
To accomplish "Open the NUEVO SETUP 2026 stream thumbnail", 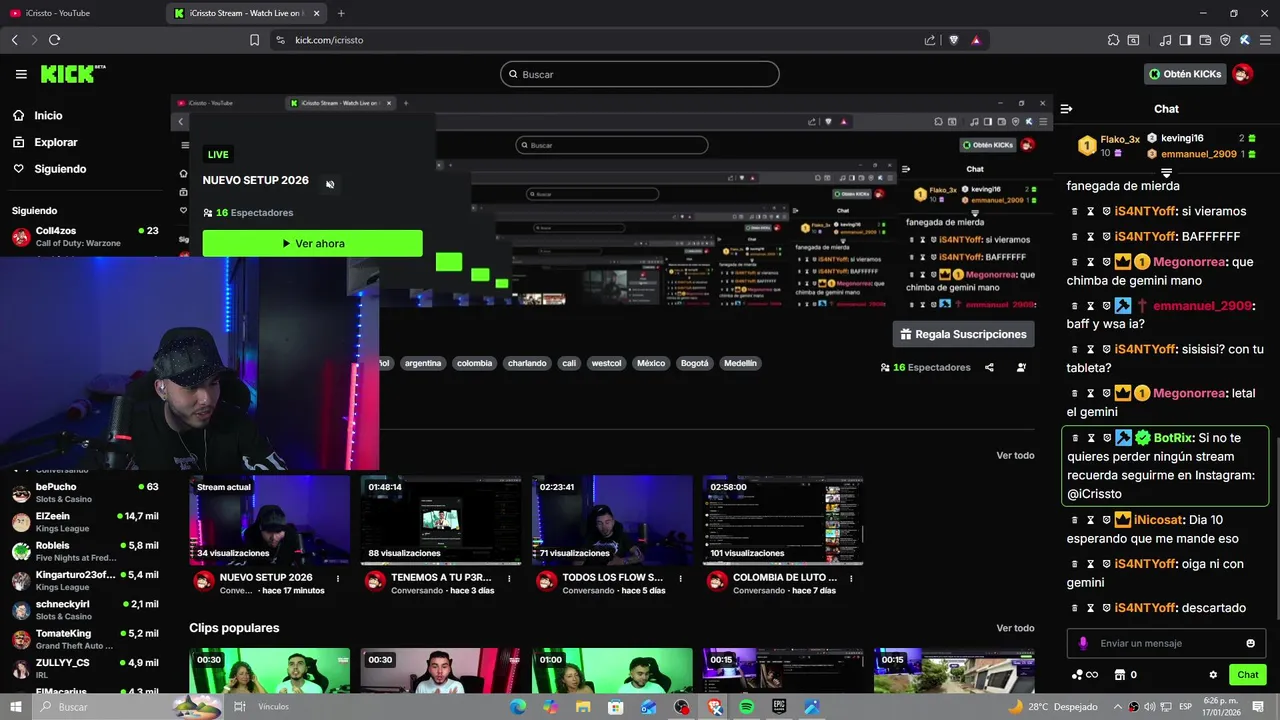I will pos(270,520).
